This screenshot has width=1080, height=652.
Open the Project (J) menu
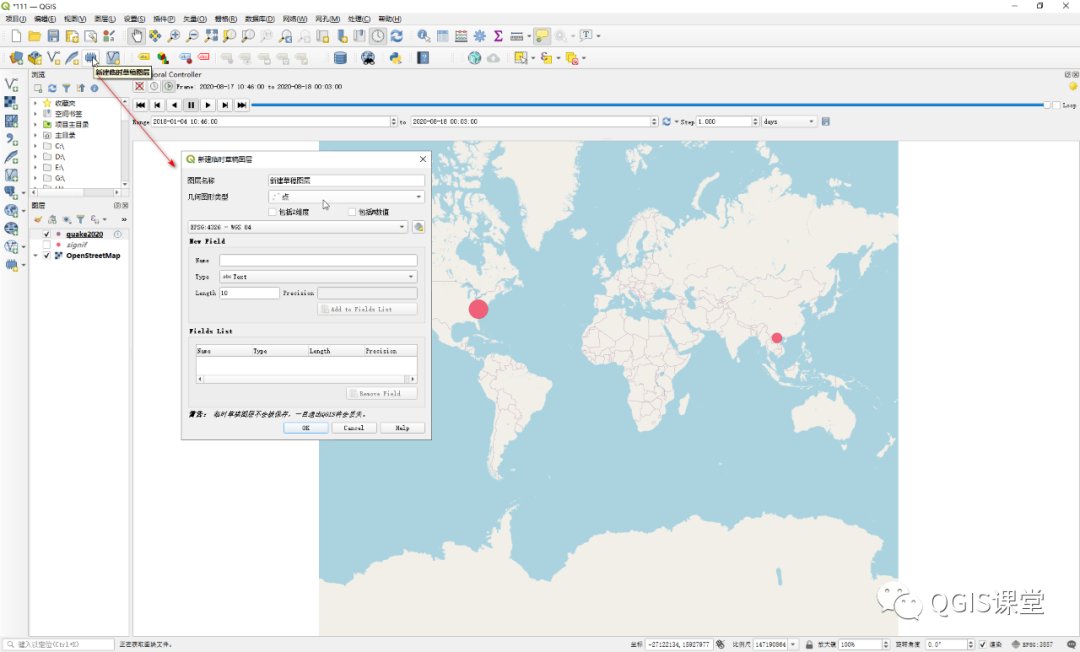tap(16, 19)
